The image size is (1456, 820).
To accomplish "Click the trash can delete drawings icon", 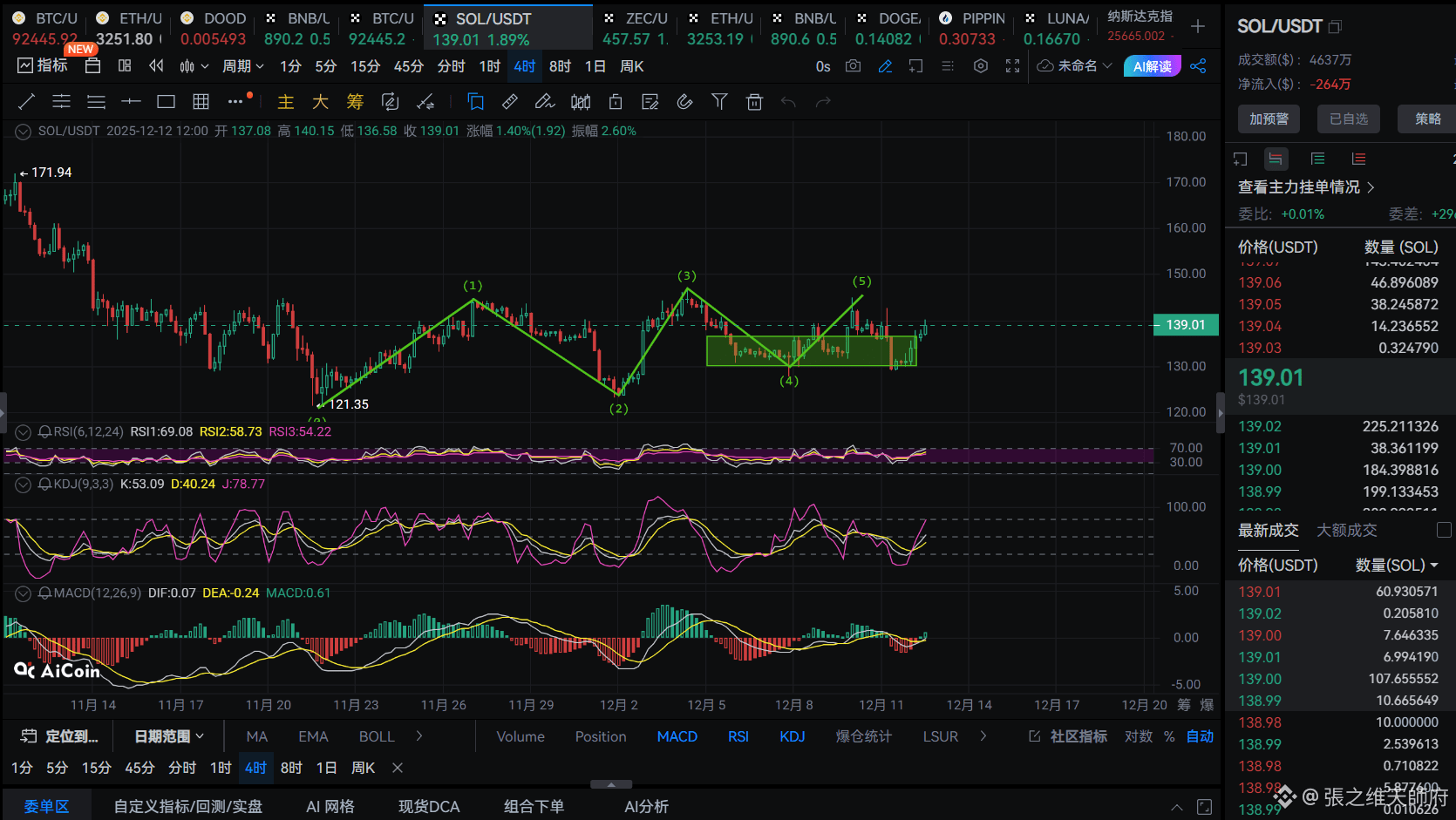I will click(x=754, y=102).
